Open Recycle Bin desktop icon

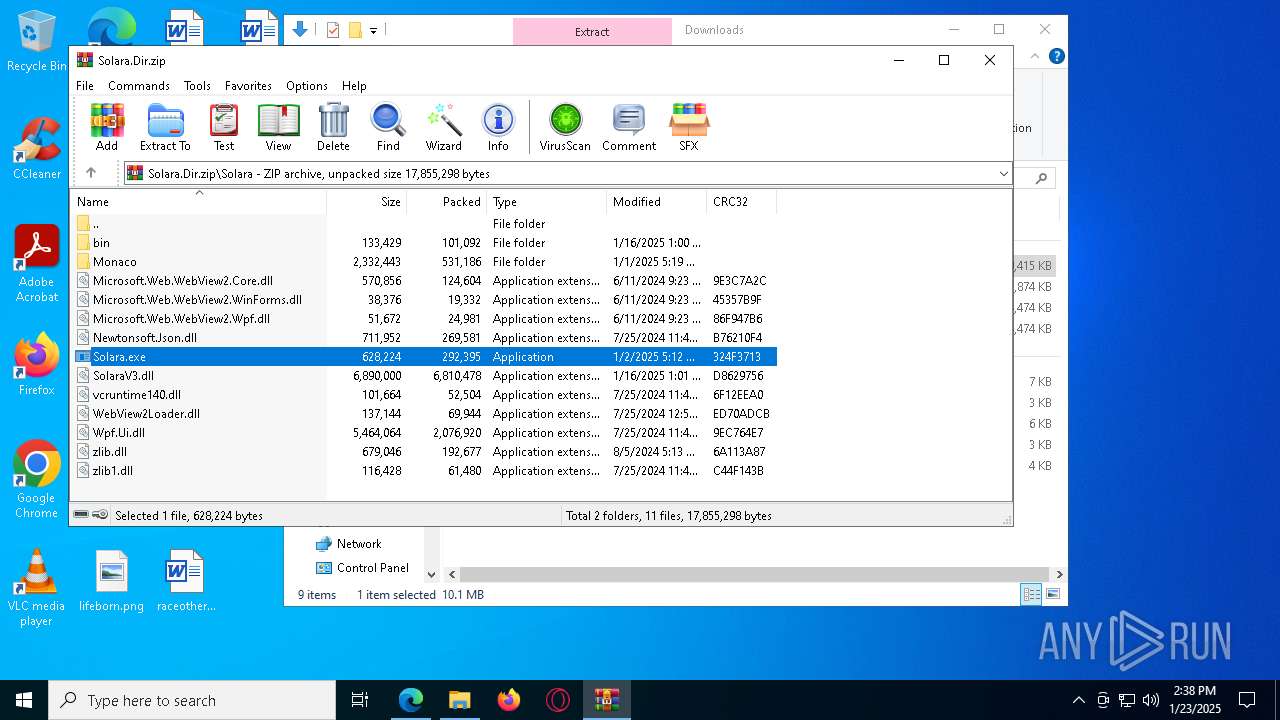click(37, 42)
